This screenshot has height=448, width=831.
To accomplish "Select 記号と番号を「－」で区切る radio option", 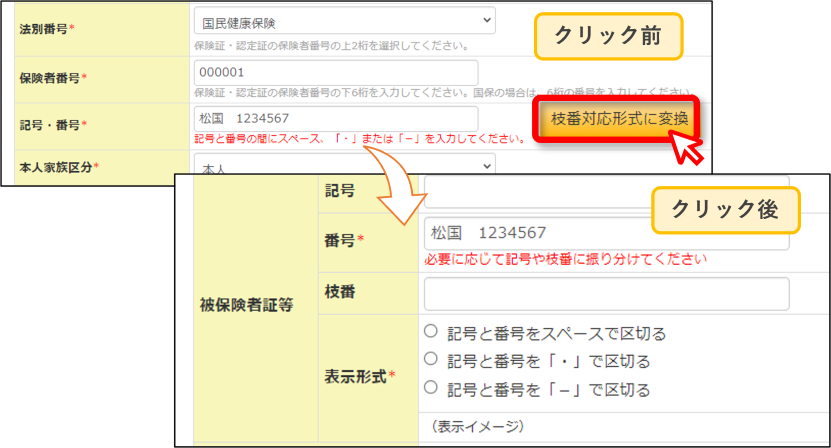I will pyautogui.click(x=431, y=387).
